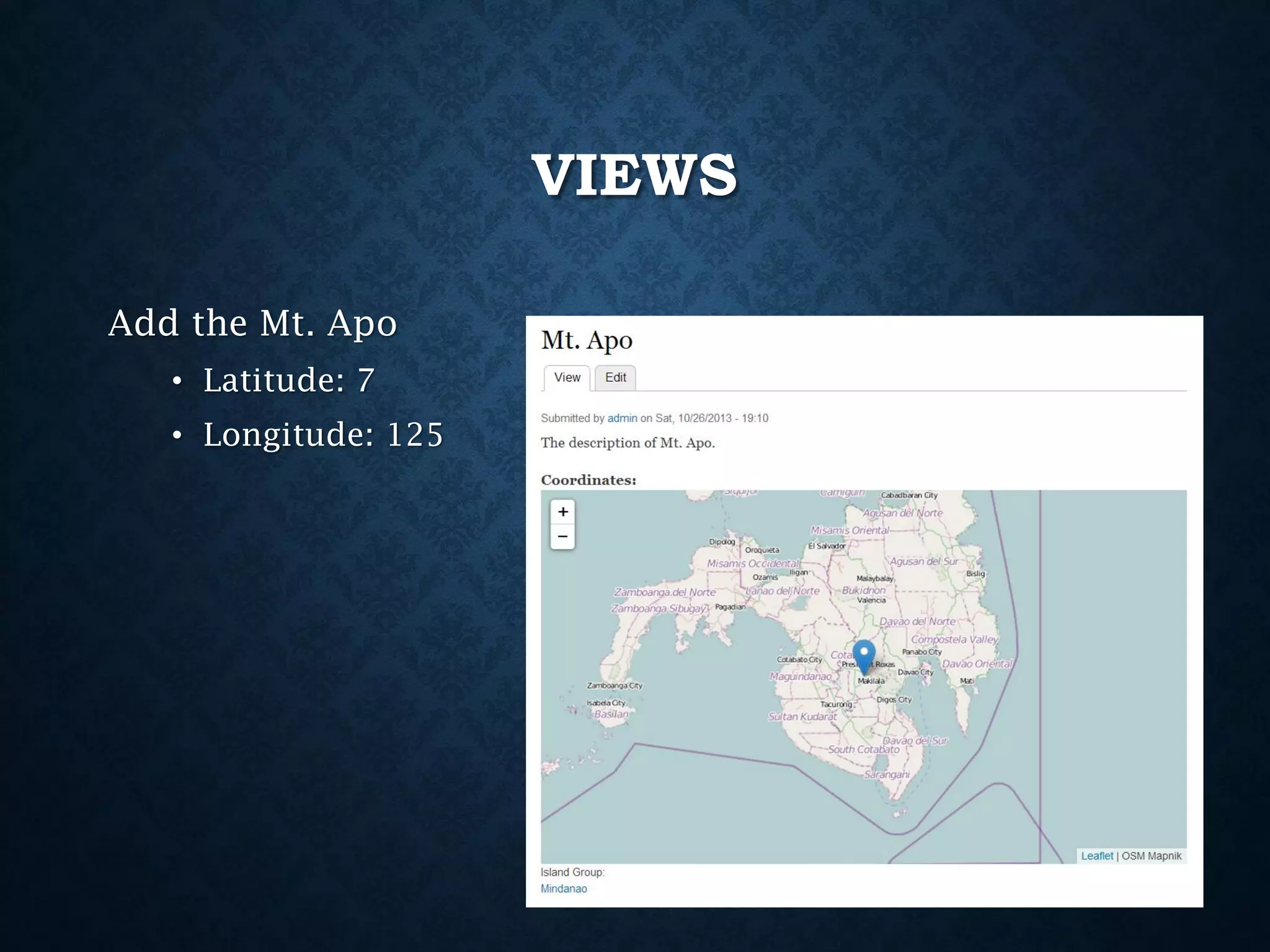Click the Zamboanga City label on map

[615, 685]
